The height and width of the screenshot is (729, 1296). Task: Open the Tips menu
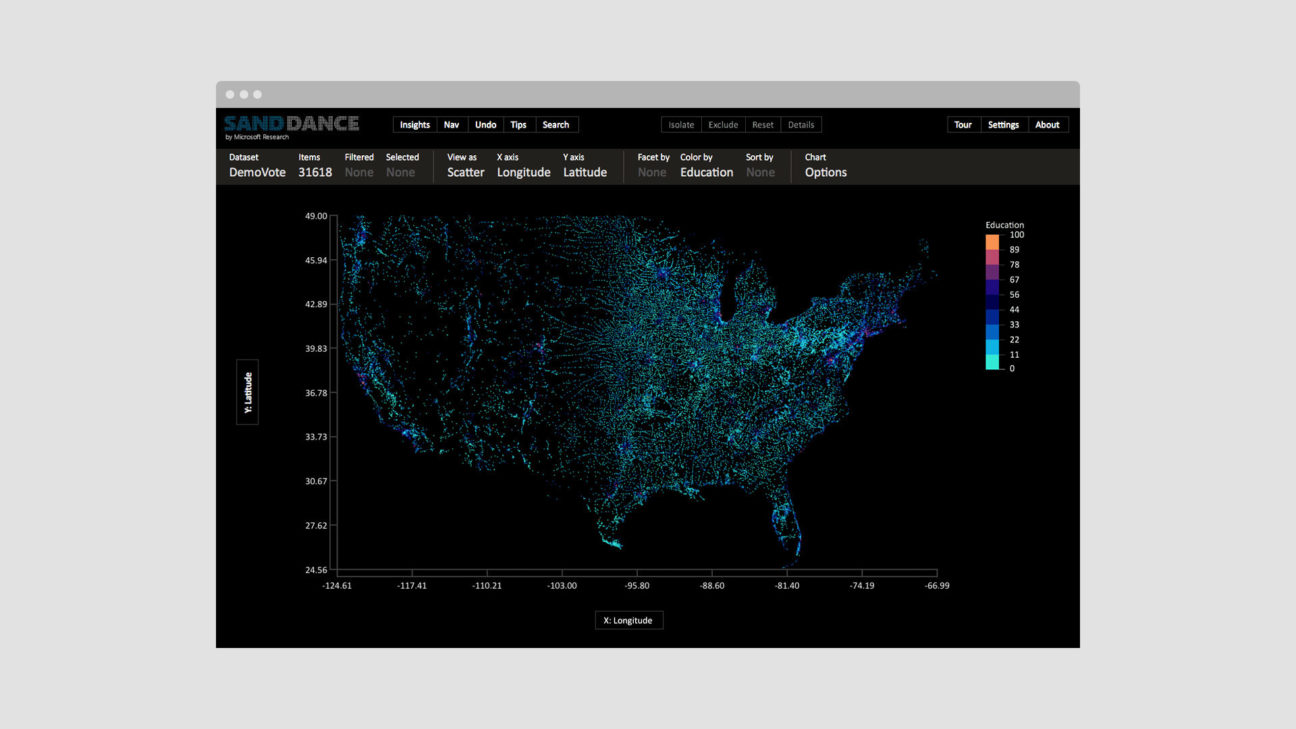[x=518, y=125]
